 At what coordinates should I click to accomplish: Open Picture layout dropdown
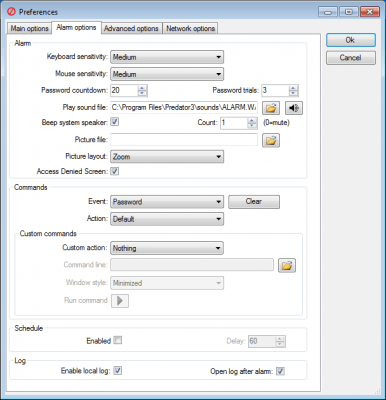[167, 157]
